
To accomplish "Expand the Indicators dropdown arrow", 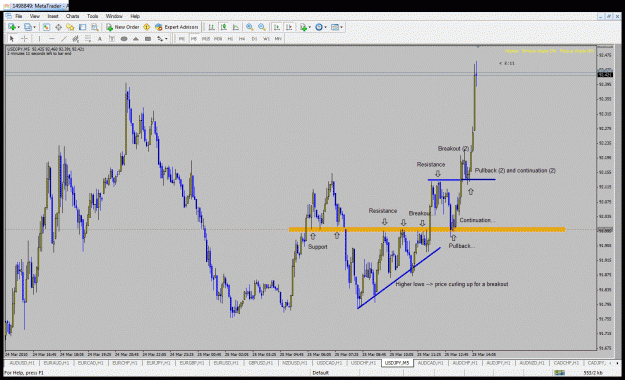I will click(x=310, y=27).
